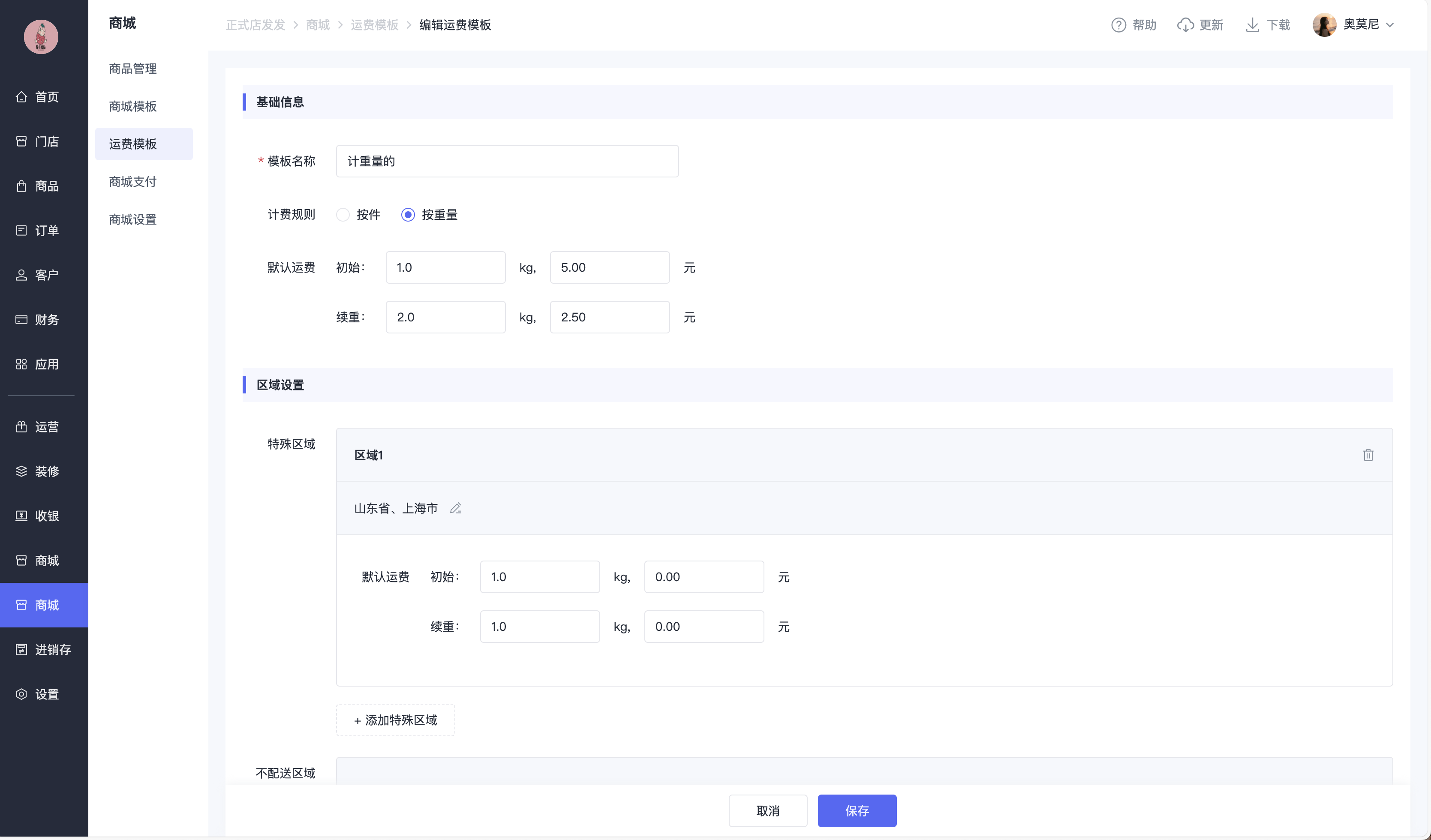Open the 财务 finance icon
The height and width of the screenshot is (840, 1431).
(21, 320)
